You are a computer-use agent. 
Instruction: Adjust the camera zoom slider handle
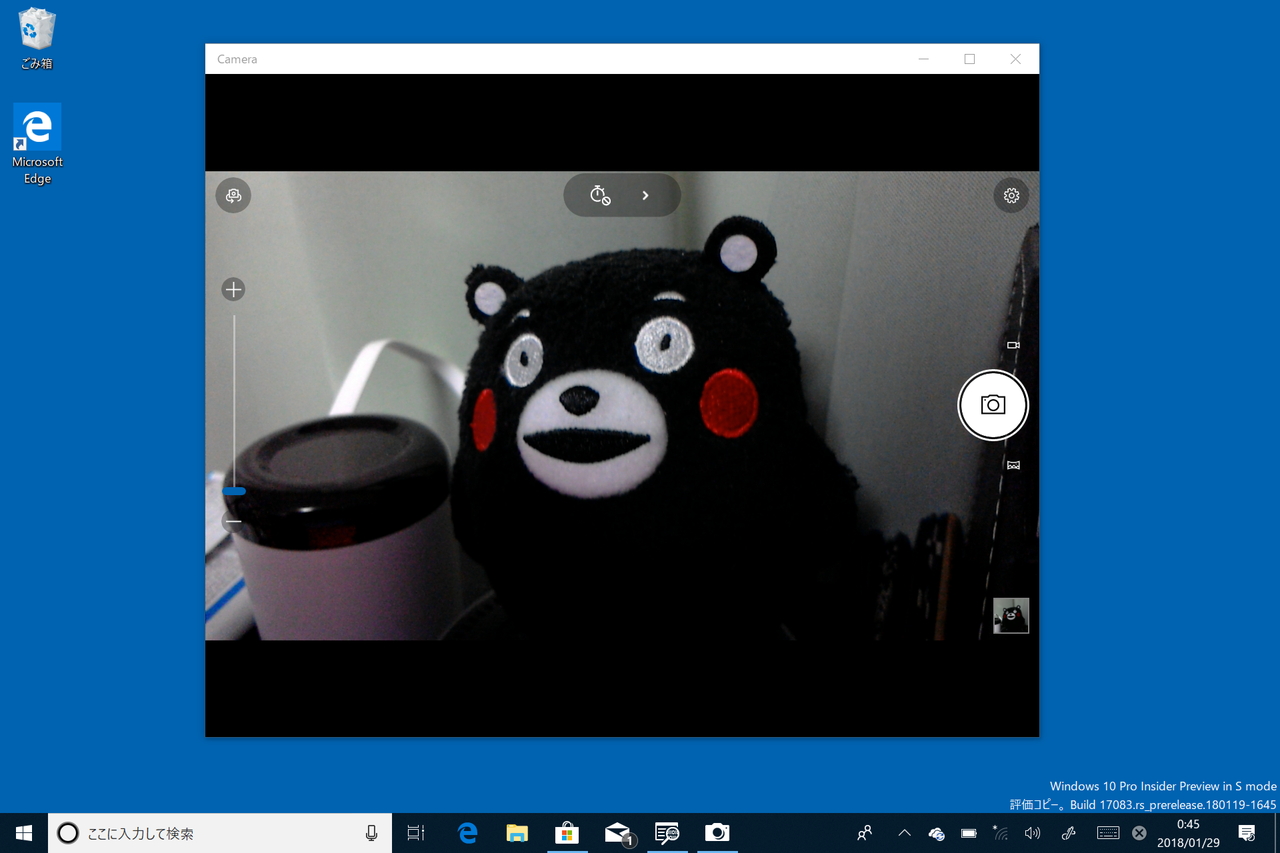[233, 491]
